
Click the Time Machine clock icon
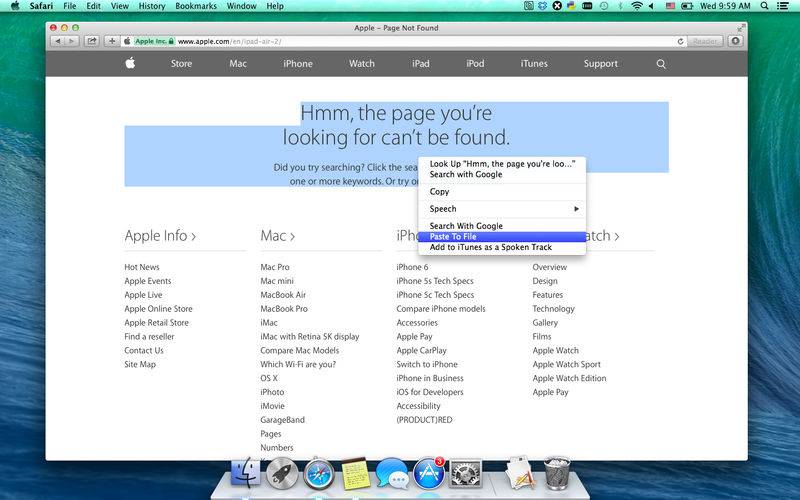pos(604,6)
